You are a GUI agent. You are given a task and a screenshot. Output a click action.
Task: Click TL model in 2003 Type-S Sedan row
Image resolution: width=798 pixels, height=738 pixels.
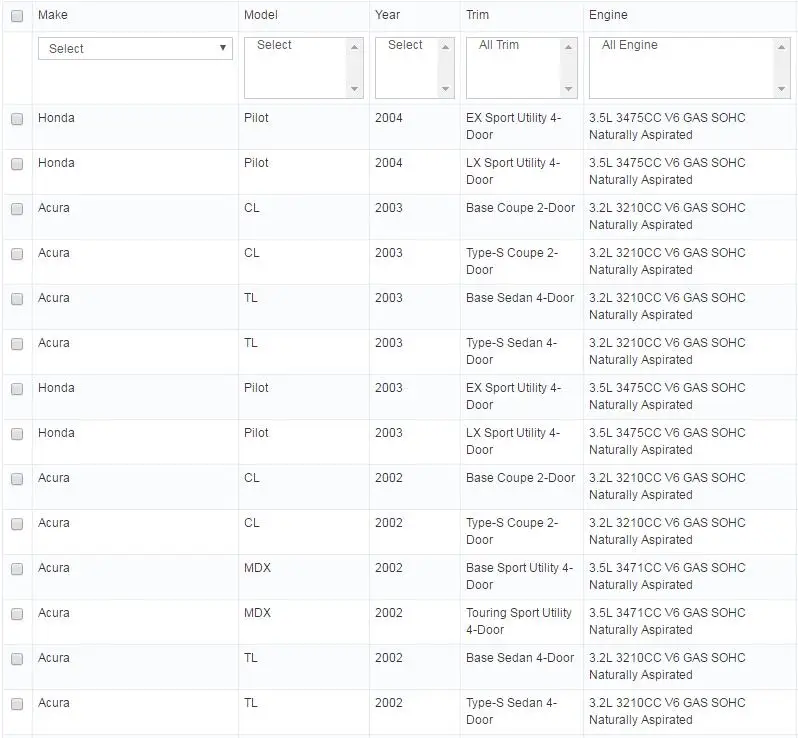tap(251, 343)
